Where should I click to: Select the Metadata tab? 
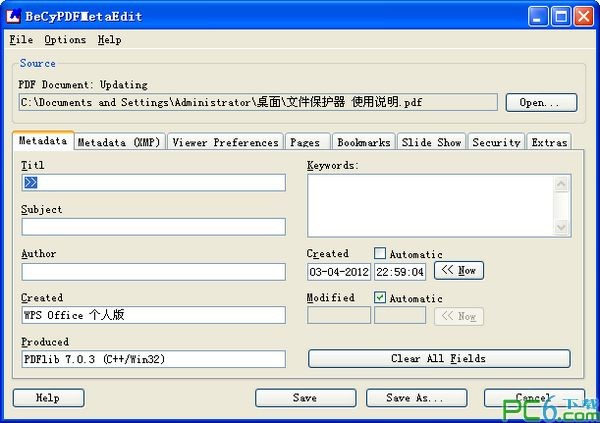tap(43, 140)
